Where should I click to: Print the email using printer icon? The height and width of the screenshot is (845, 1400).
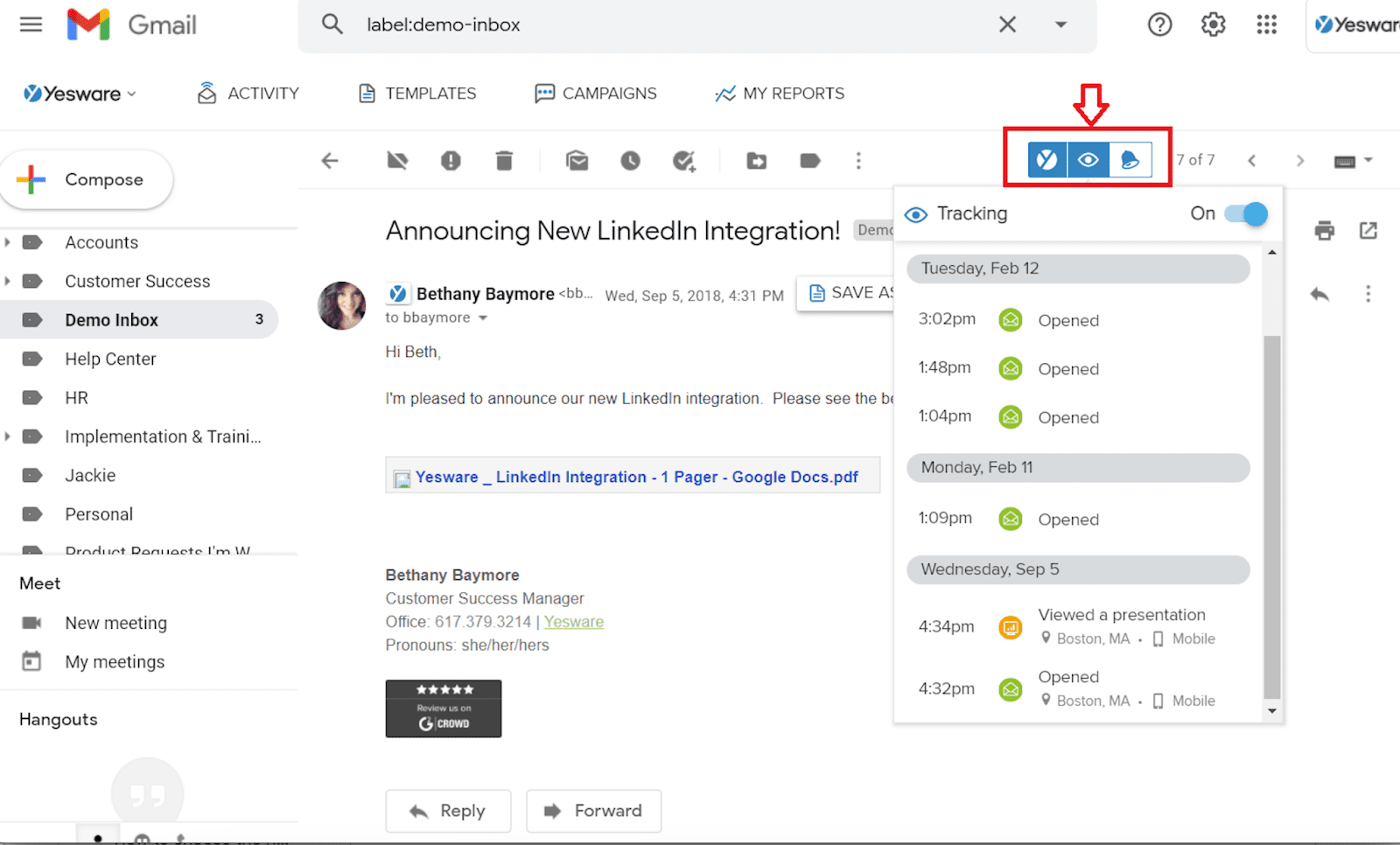[1324, 230]
